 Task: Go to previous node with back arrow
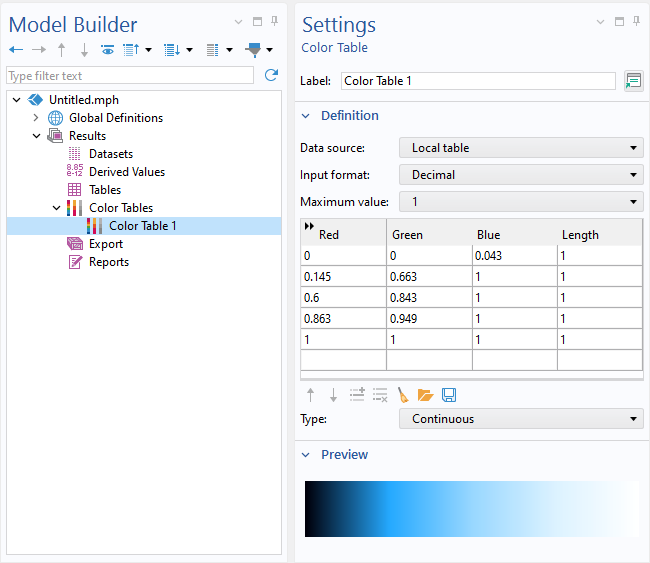pyautogui.click(x=16, y=50)
